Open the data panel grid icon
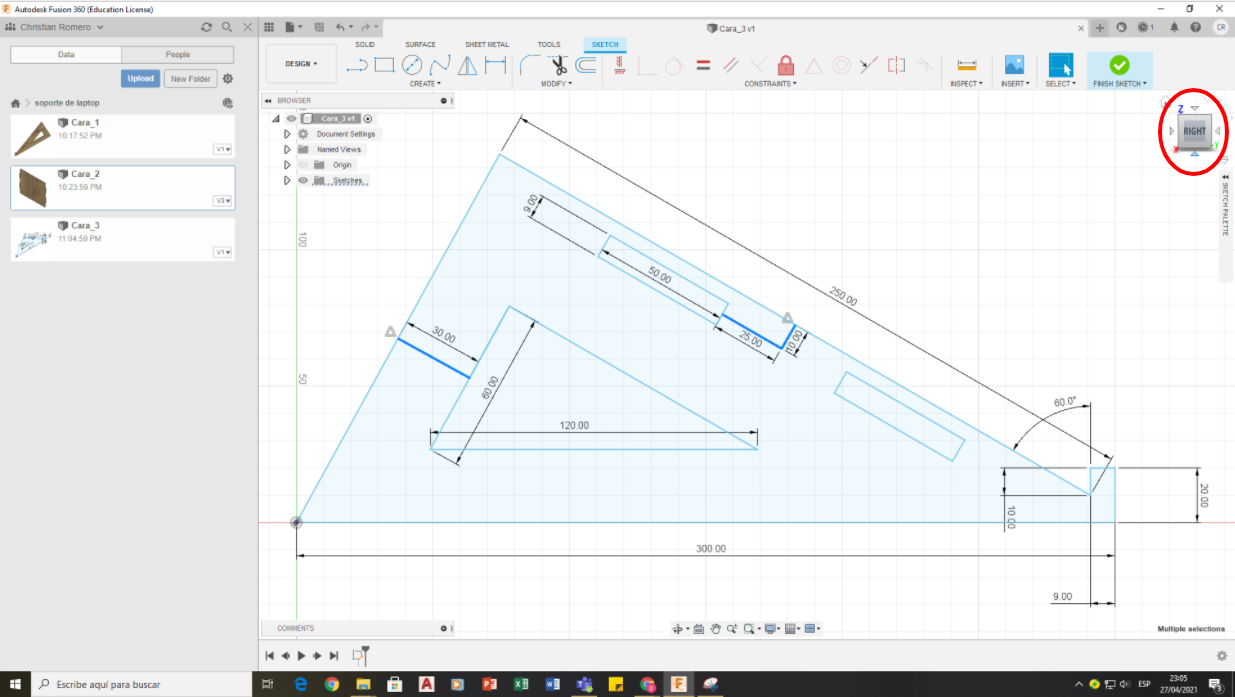Screen dimensions: 1235x697 point(269,27)
